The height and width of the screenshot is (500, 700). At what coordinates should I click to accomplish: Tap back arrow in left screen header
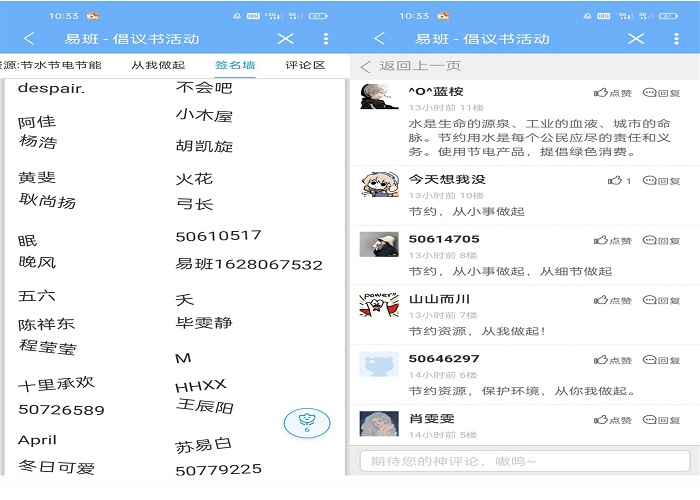pyautogui.click(x=29, y=39)
